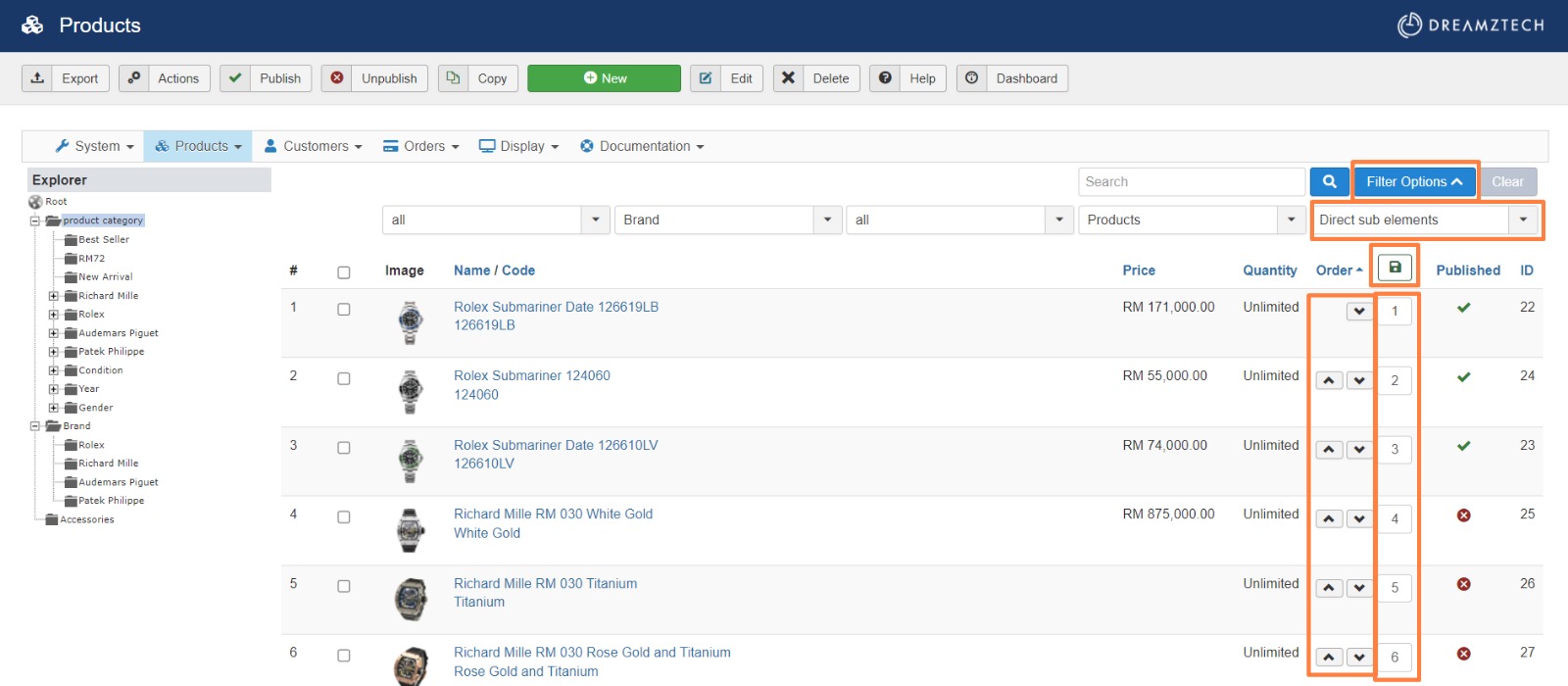Check the box for Rolex Submariner Date 126610LV
Image resolution: width=1568 pixels, height=686 pixels.
tap(344, 448)
